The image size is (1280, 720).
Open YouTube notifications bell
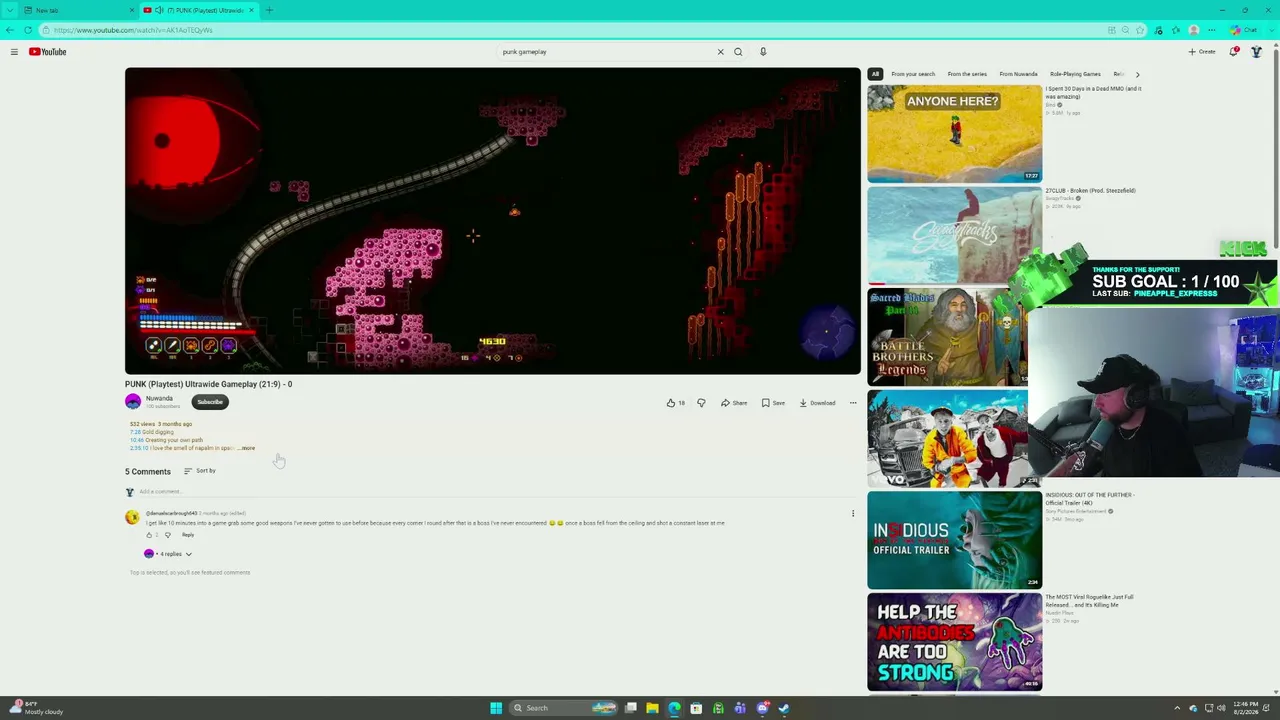(1234, 52)
